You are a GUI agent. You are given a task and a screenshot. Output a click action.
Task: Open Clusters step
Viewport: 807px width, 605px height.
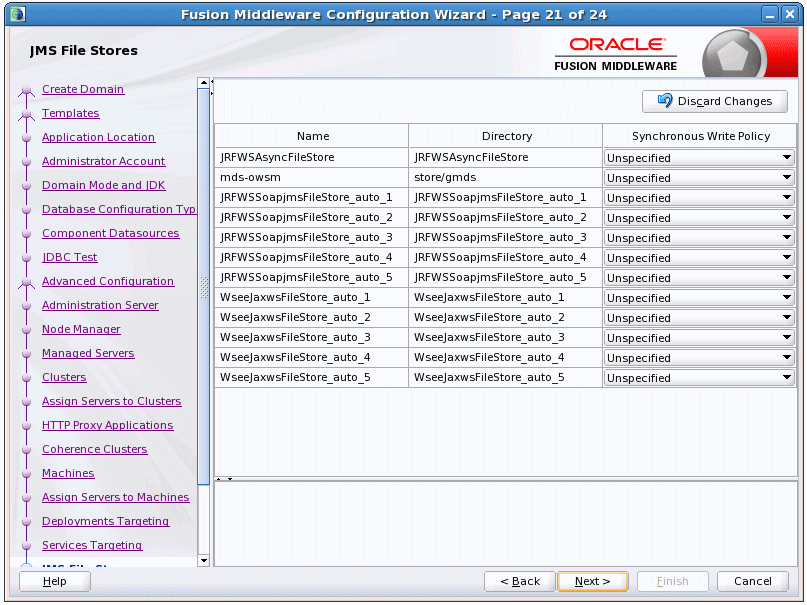click(64, 377)
